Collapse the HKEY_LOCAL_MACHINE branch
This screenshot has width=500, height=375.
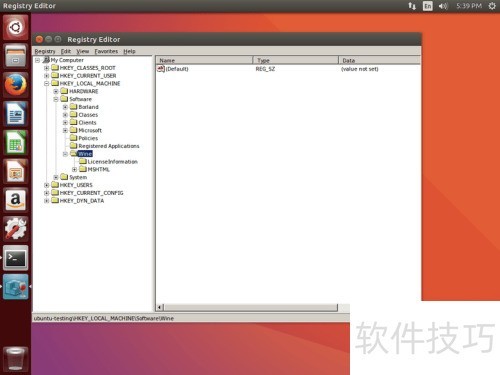[46, 84]
